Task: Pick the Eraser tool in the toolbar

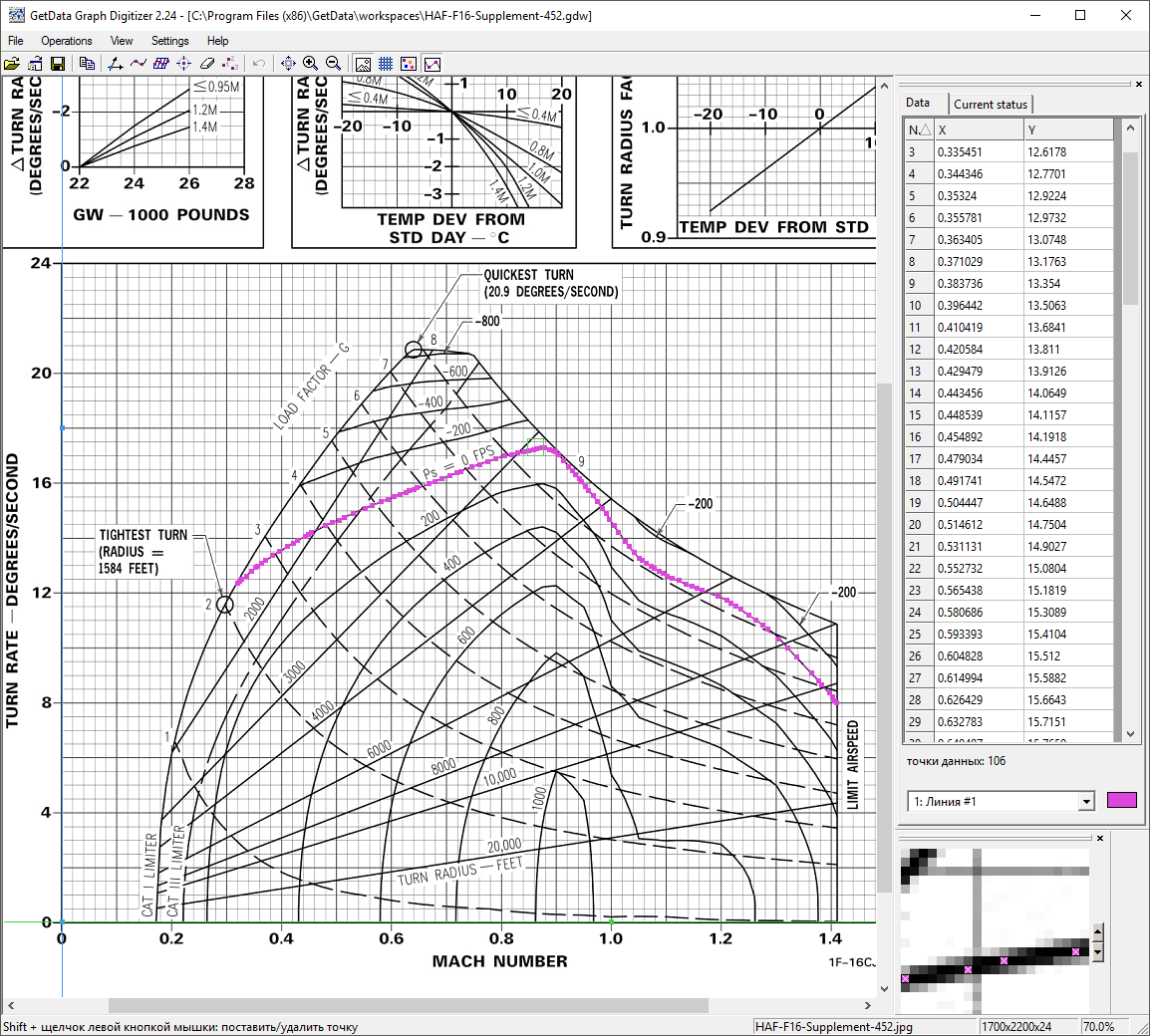Action: (207, 64)
